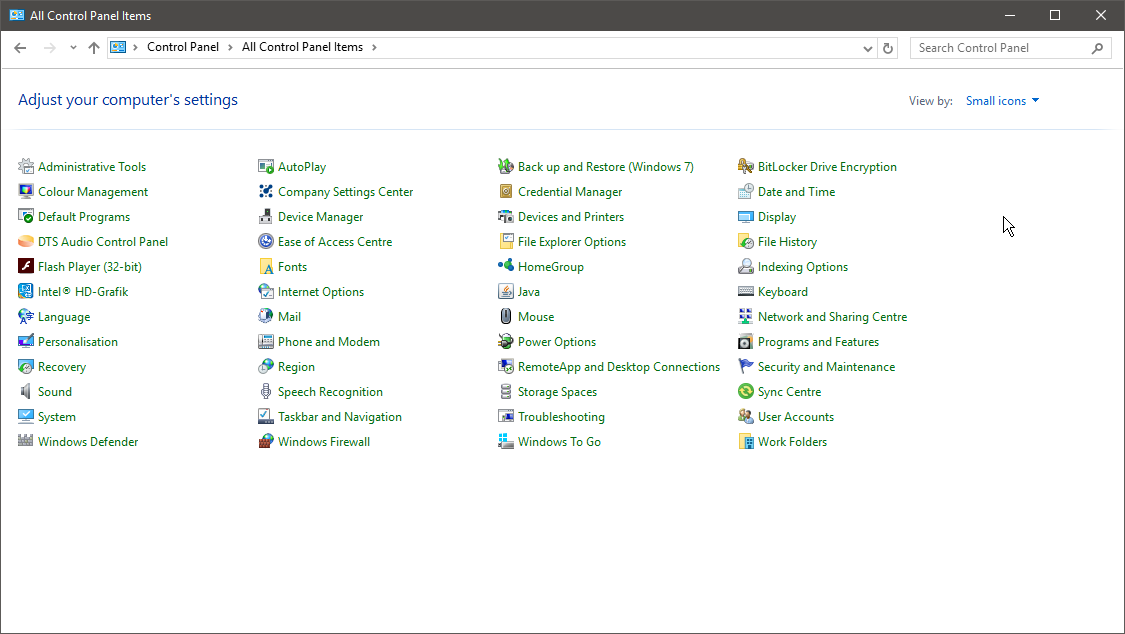Open the Indexing Options link

pyautogui.click(x=802, y=267)
